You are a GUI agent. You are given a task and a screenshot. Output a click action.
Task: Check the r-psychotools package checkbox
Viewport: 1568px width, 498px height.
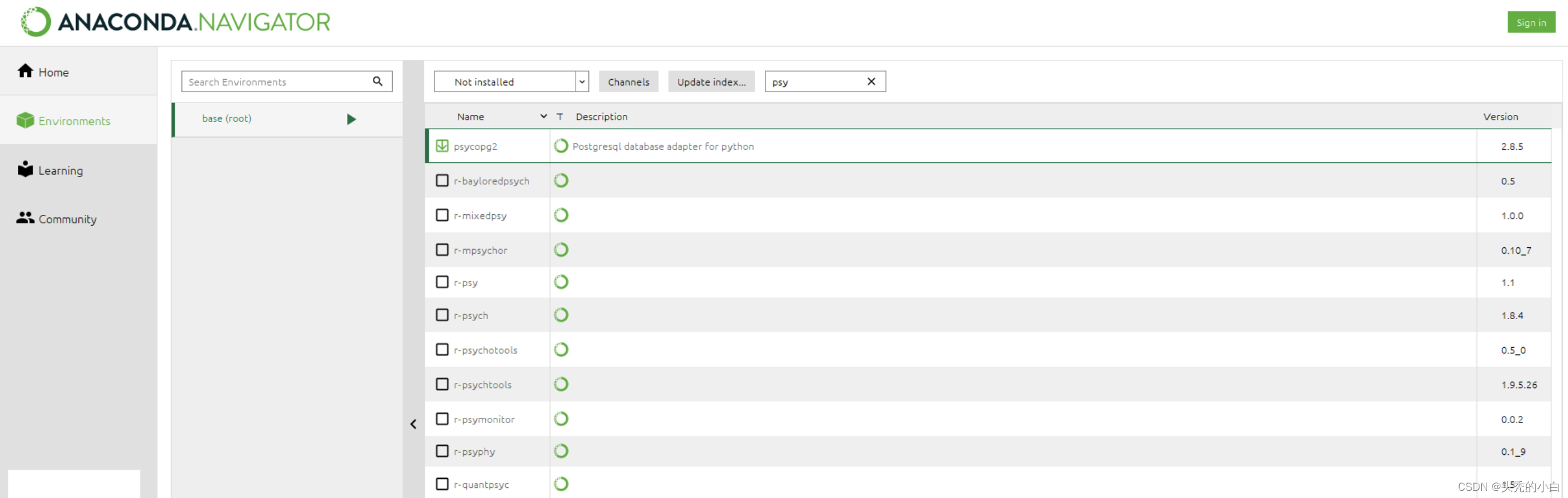(x=442, y=350)
